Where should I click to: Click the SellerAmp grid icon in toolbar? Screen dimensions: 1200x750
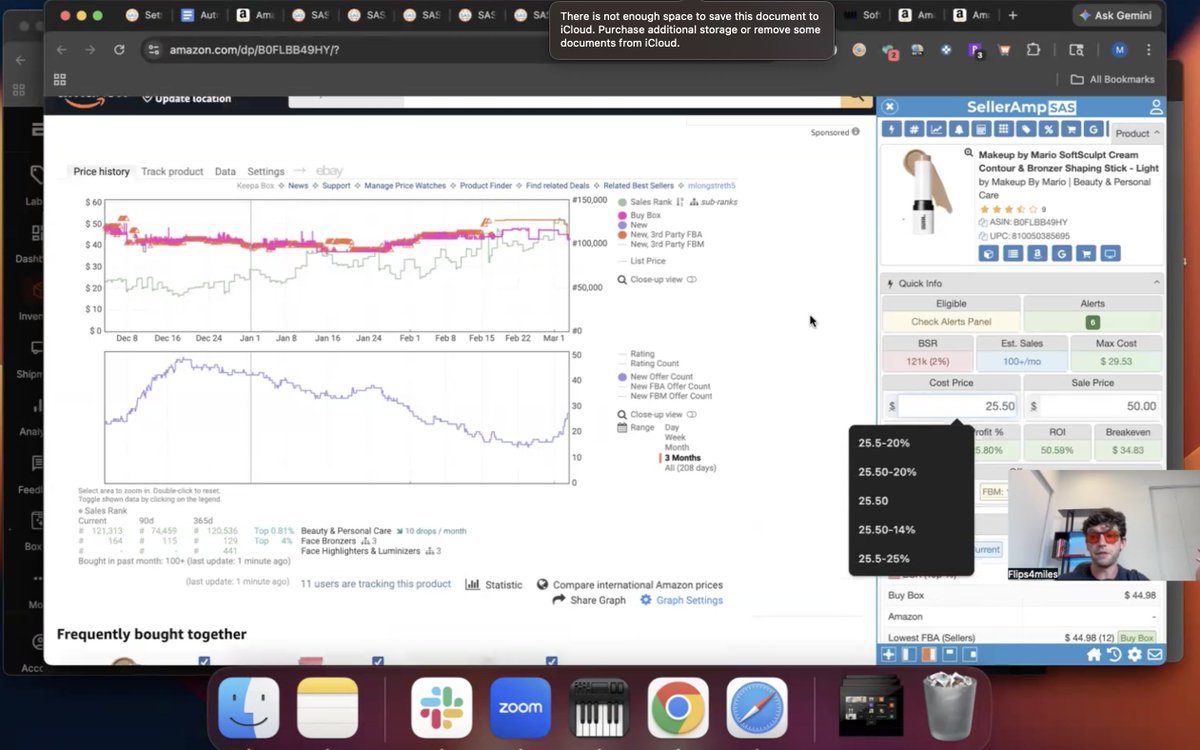coord(1004,129)
